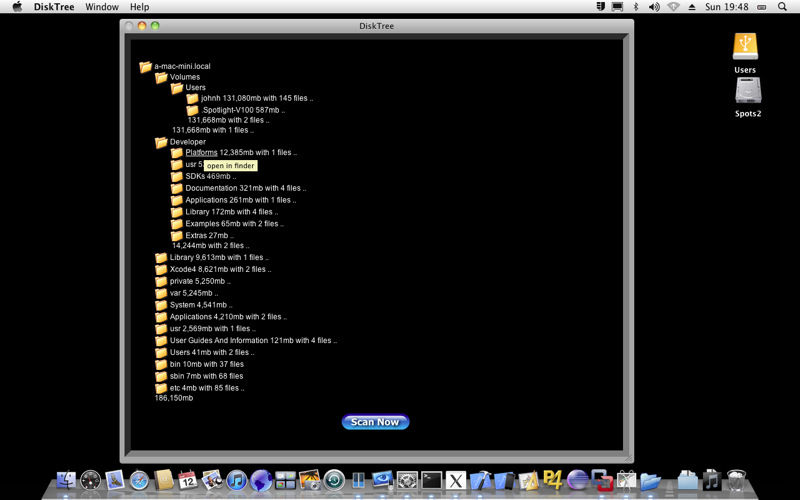Open the Platforms folder link
This screenshot has height=500, width=800.
click(201, 153)
